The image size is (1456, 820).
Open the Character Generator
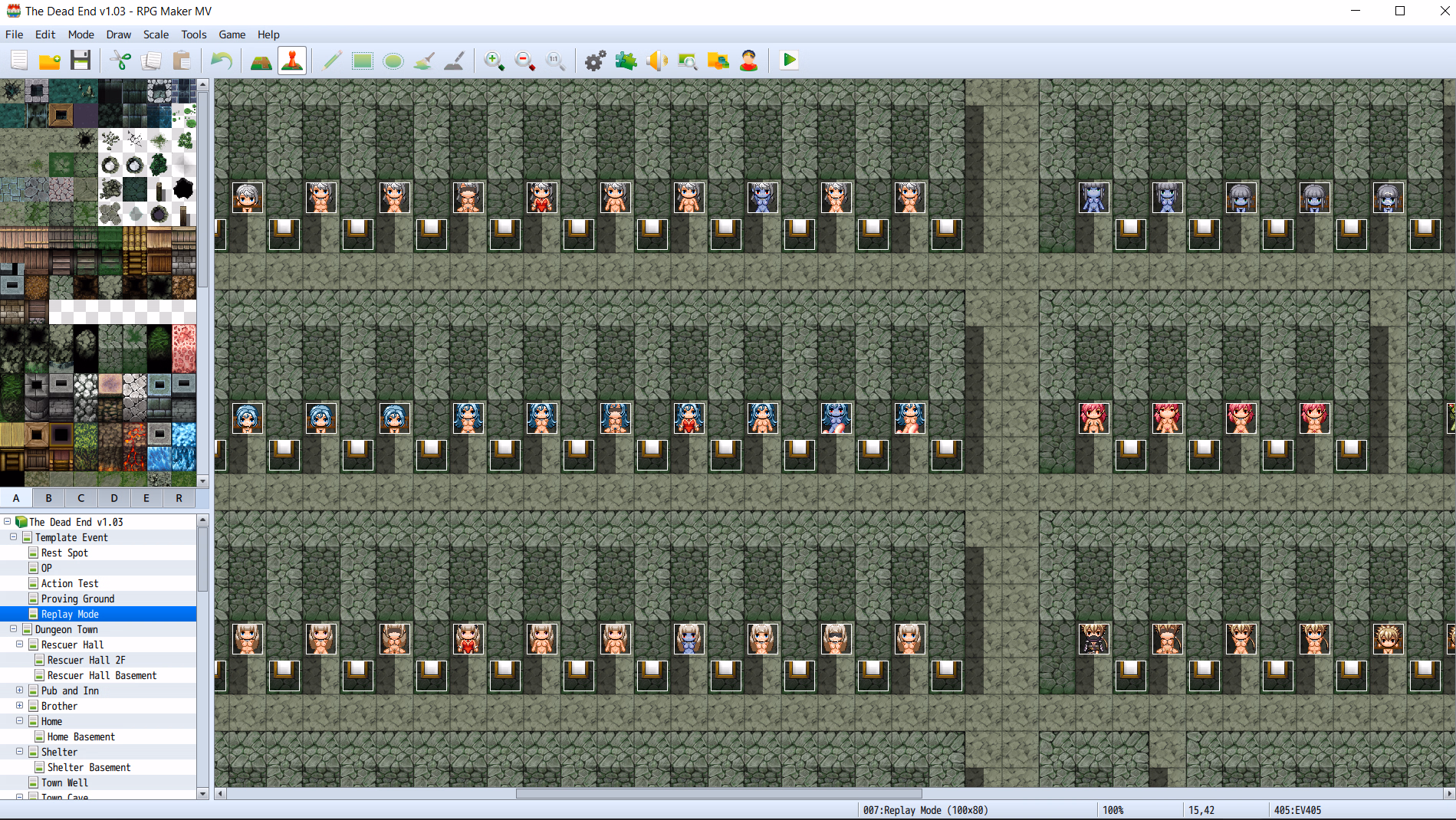pyautogui.click(x=748, y=61)
